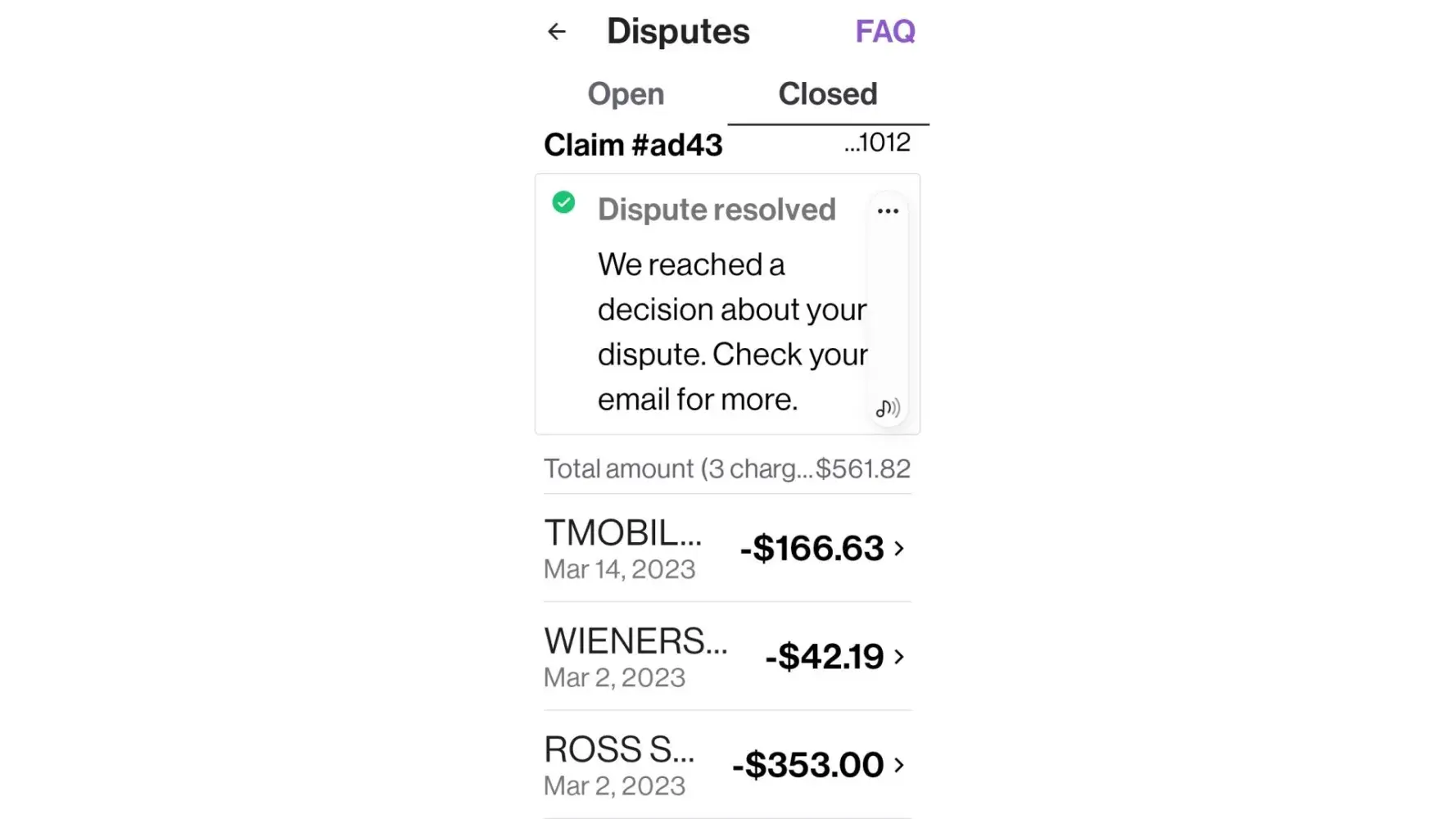Image resolution: width=1456 pixels, height=819 pixels.
Task: Open the FAQ link
Action: click(x=885, y=32)
